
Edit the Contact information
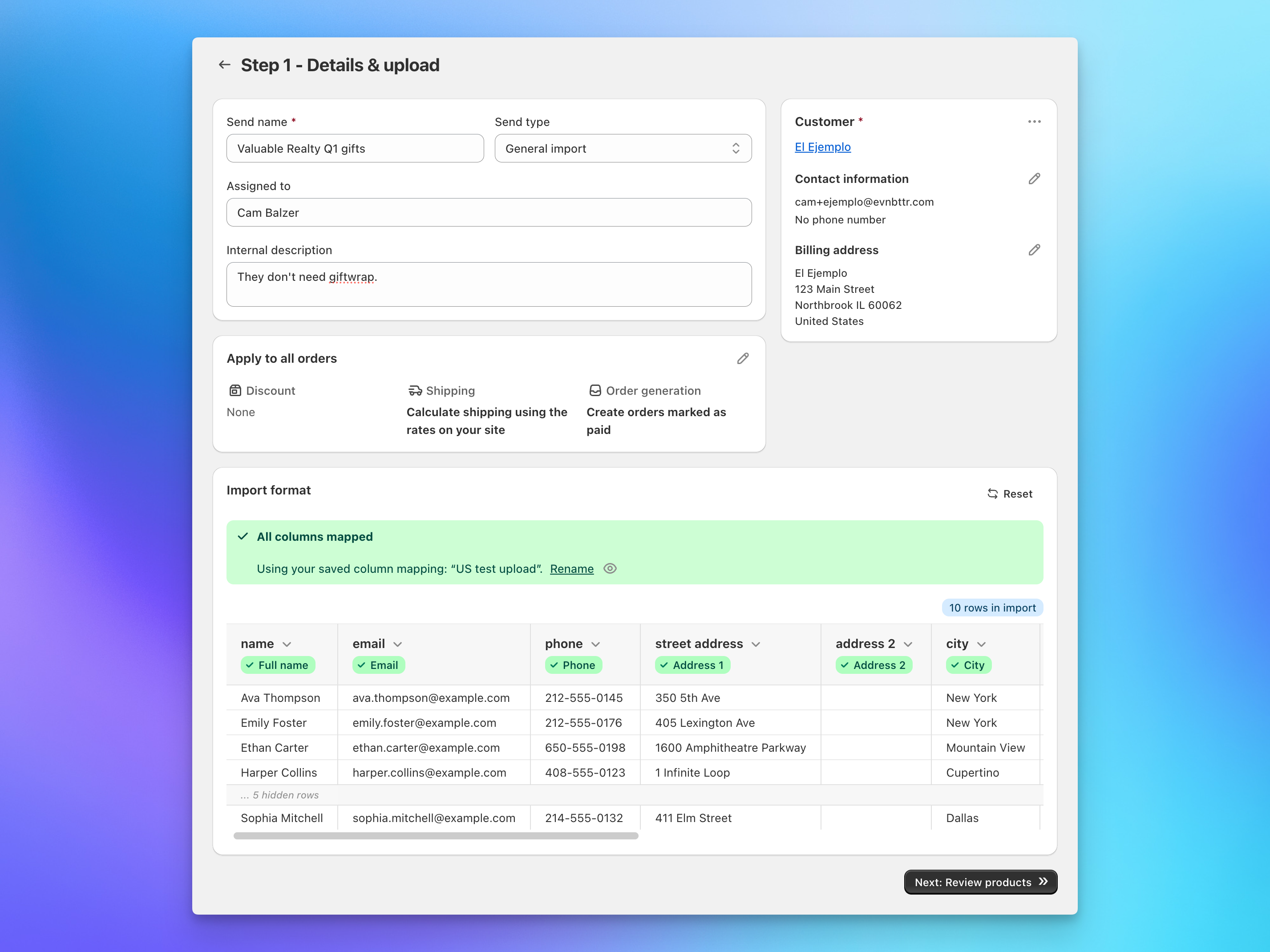(1034, 178)
